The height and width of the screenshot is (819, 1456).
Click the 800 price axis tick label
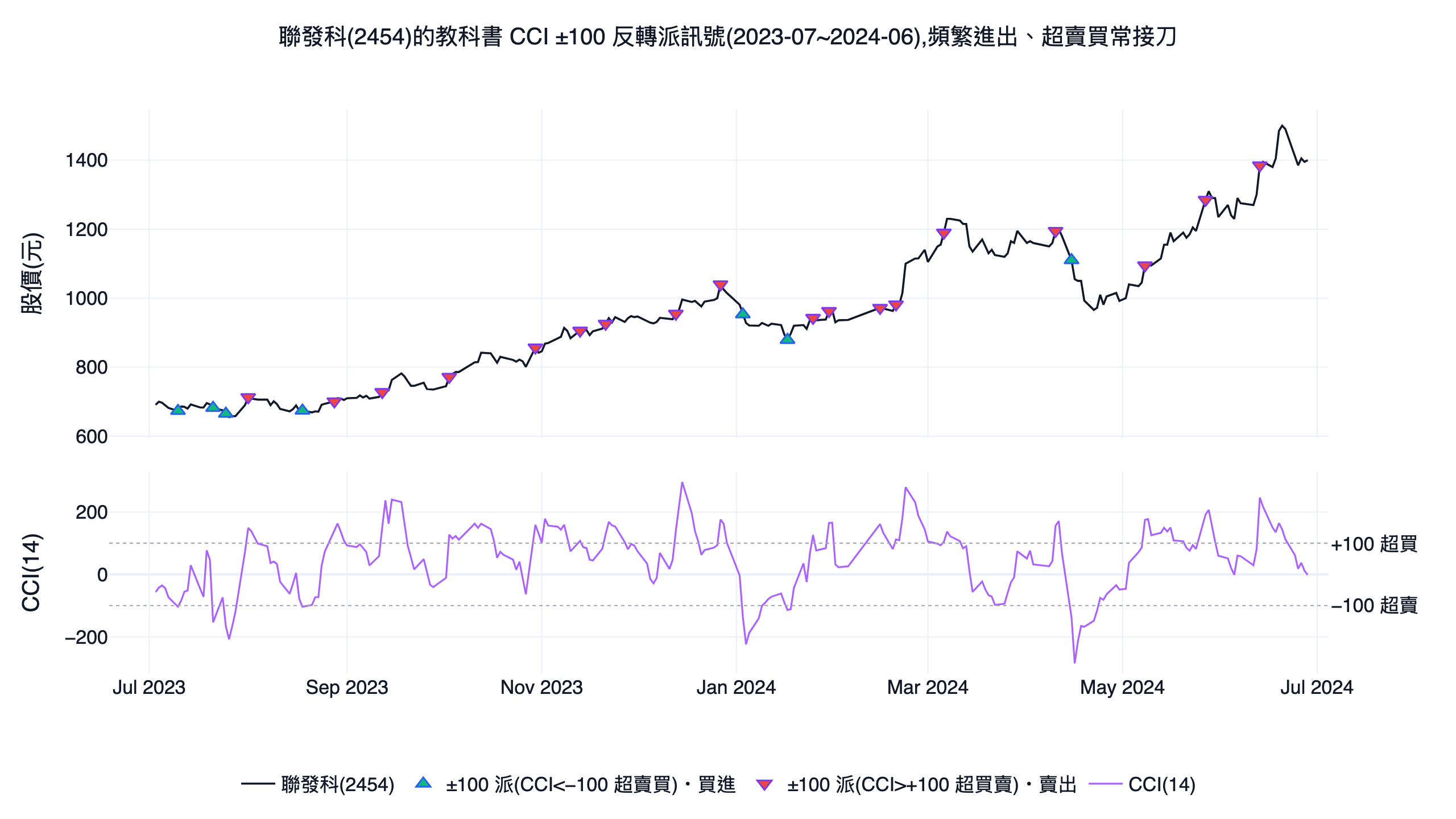92,367
